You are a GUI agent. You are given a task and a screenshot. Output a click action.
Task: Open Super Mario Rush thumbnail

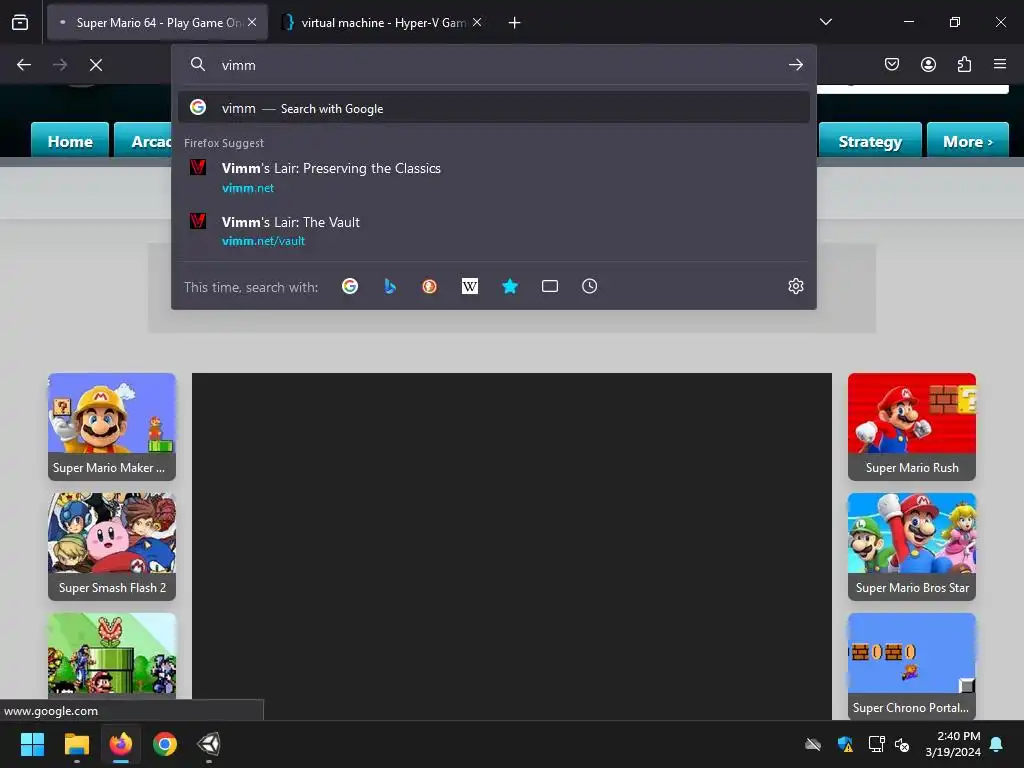coord(912,426)
